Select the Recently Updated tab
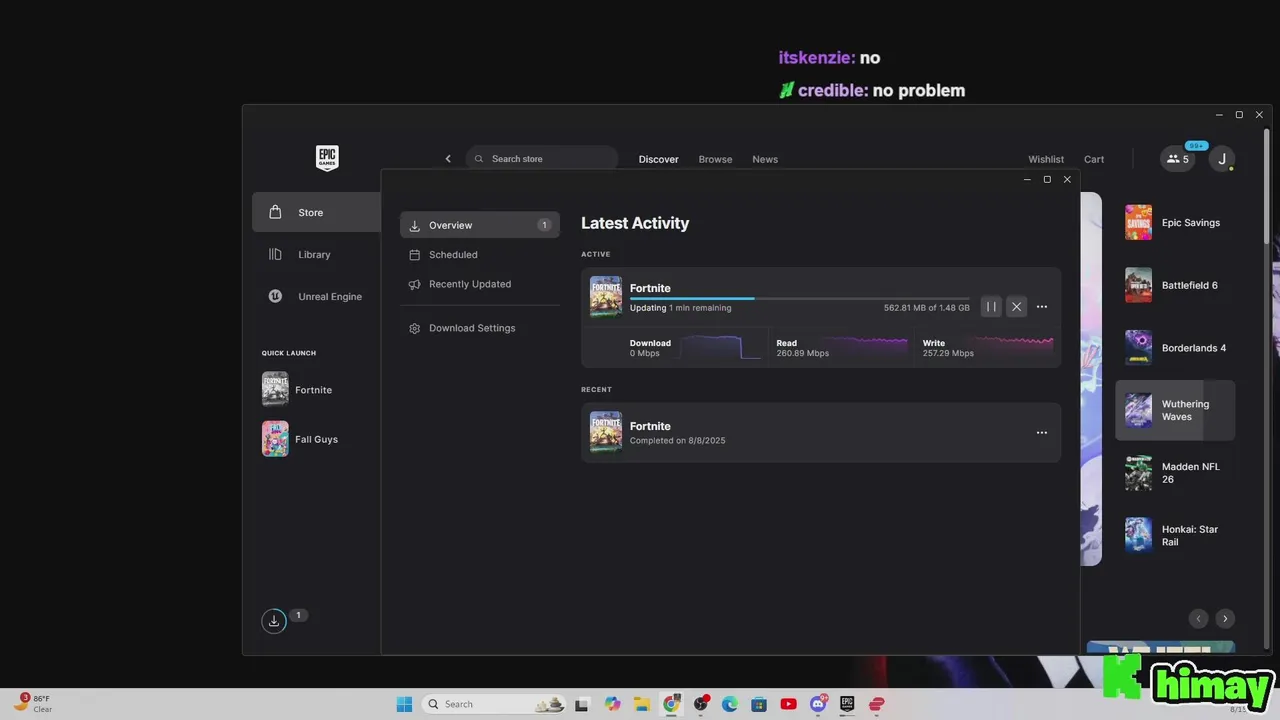1280x720 pixels. click(480, 284)
